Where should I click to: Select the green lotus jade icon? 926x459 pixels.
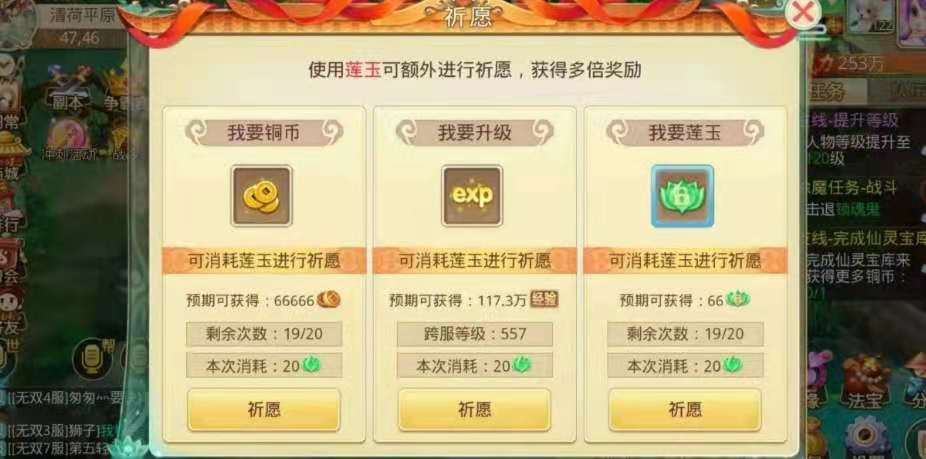(x=683, y=196)
